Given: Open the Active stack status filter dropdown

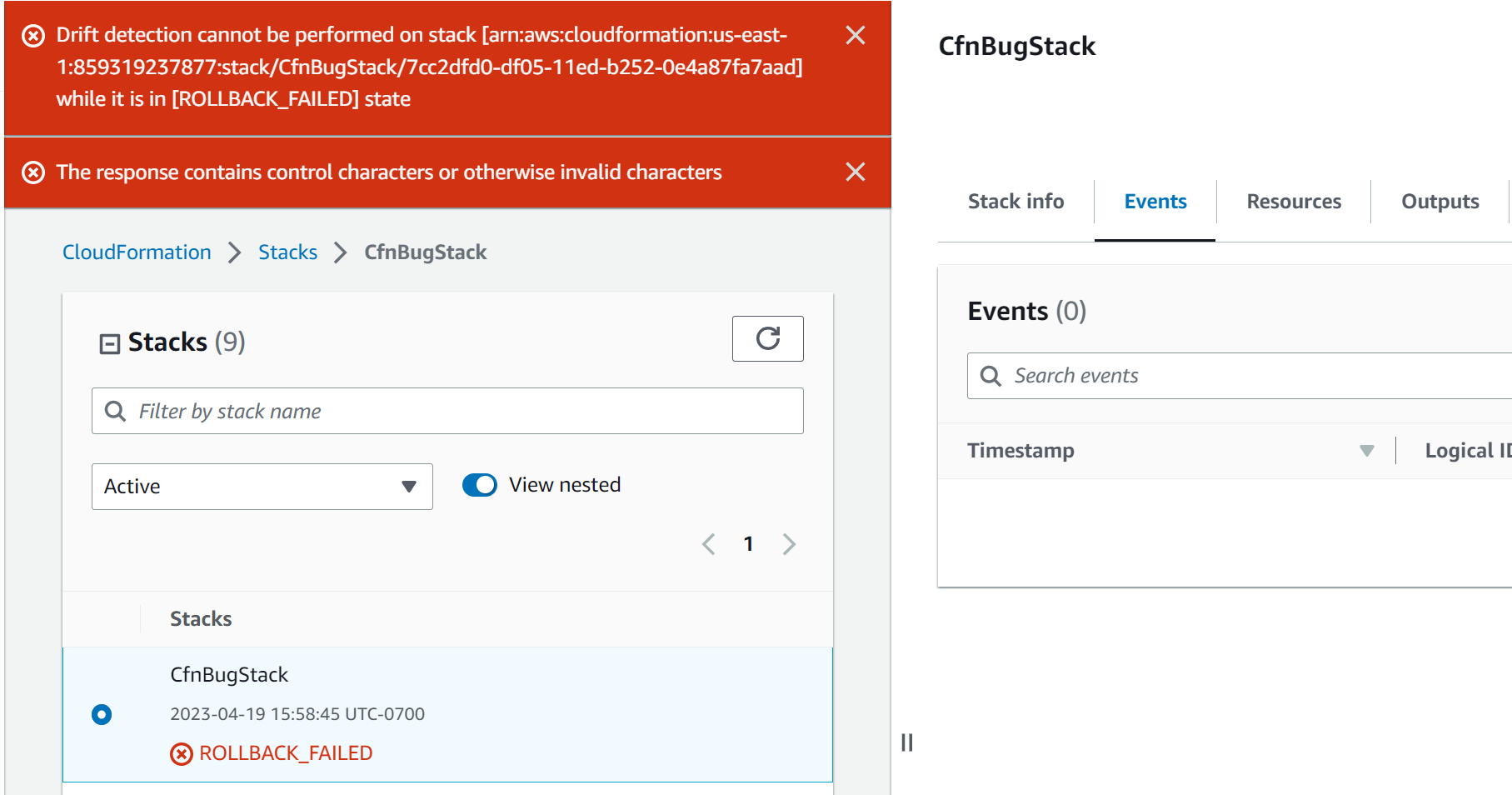Looking at the screenshot, I should 261,487.
